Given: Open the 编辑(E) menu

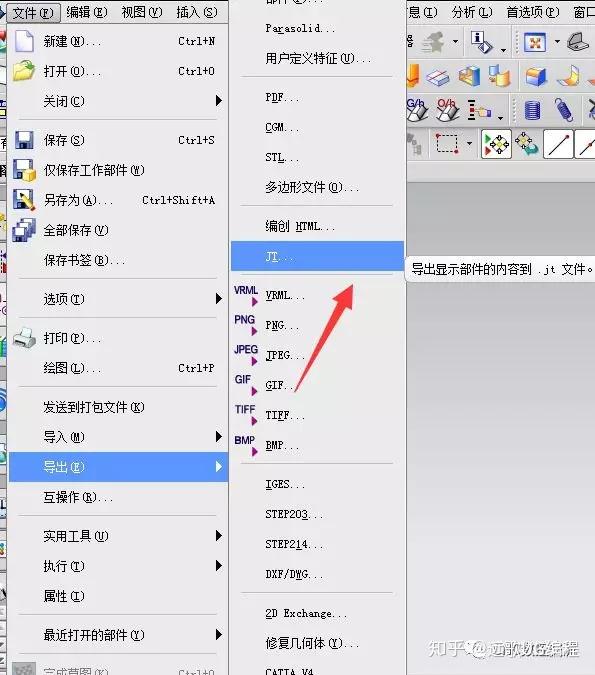Looking at the screenshot, I should 87,12.
